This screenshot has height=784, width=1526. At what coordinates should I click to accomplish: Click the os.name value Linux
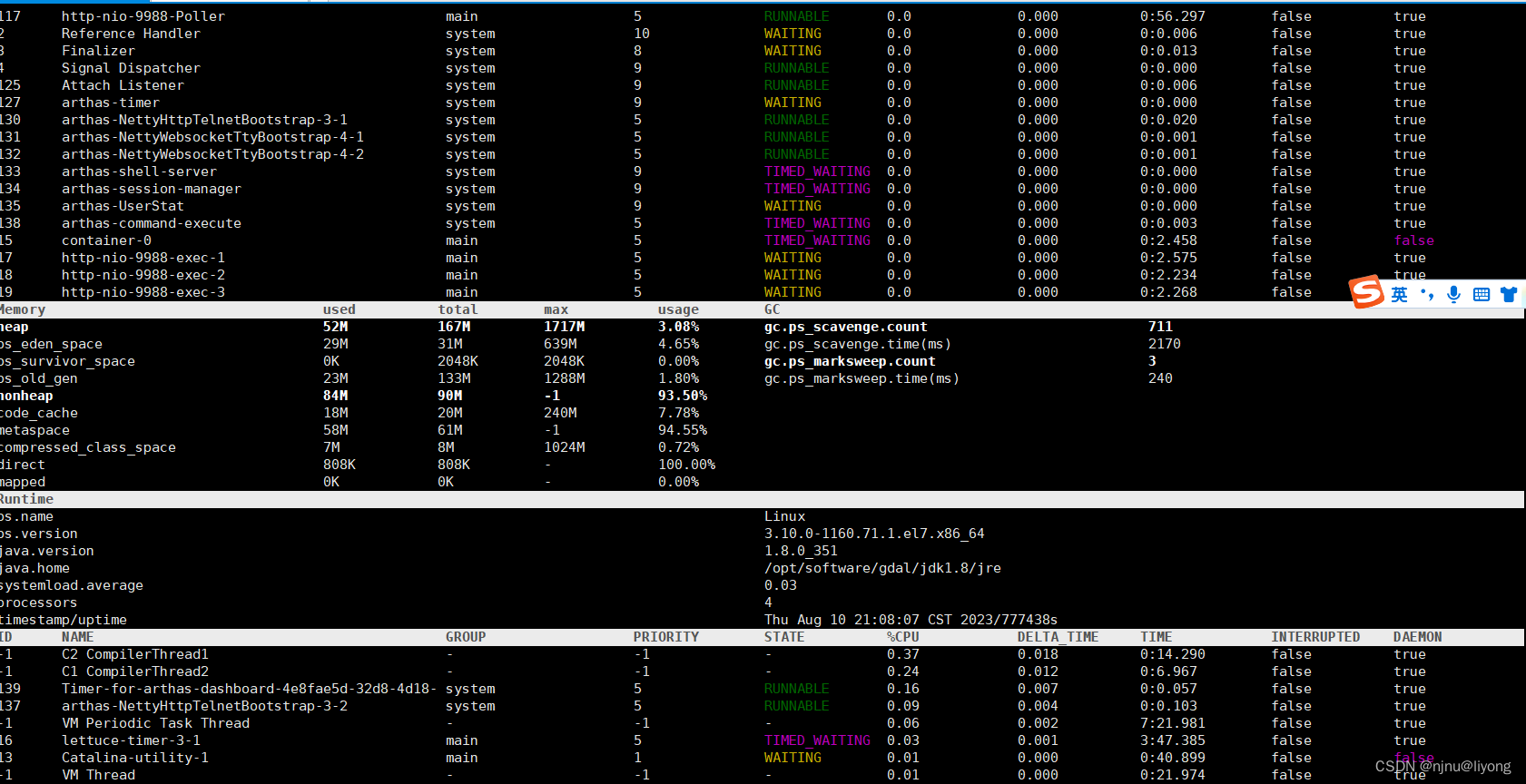click(x=784, y=516)
